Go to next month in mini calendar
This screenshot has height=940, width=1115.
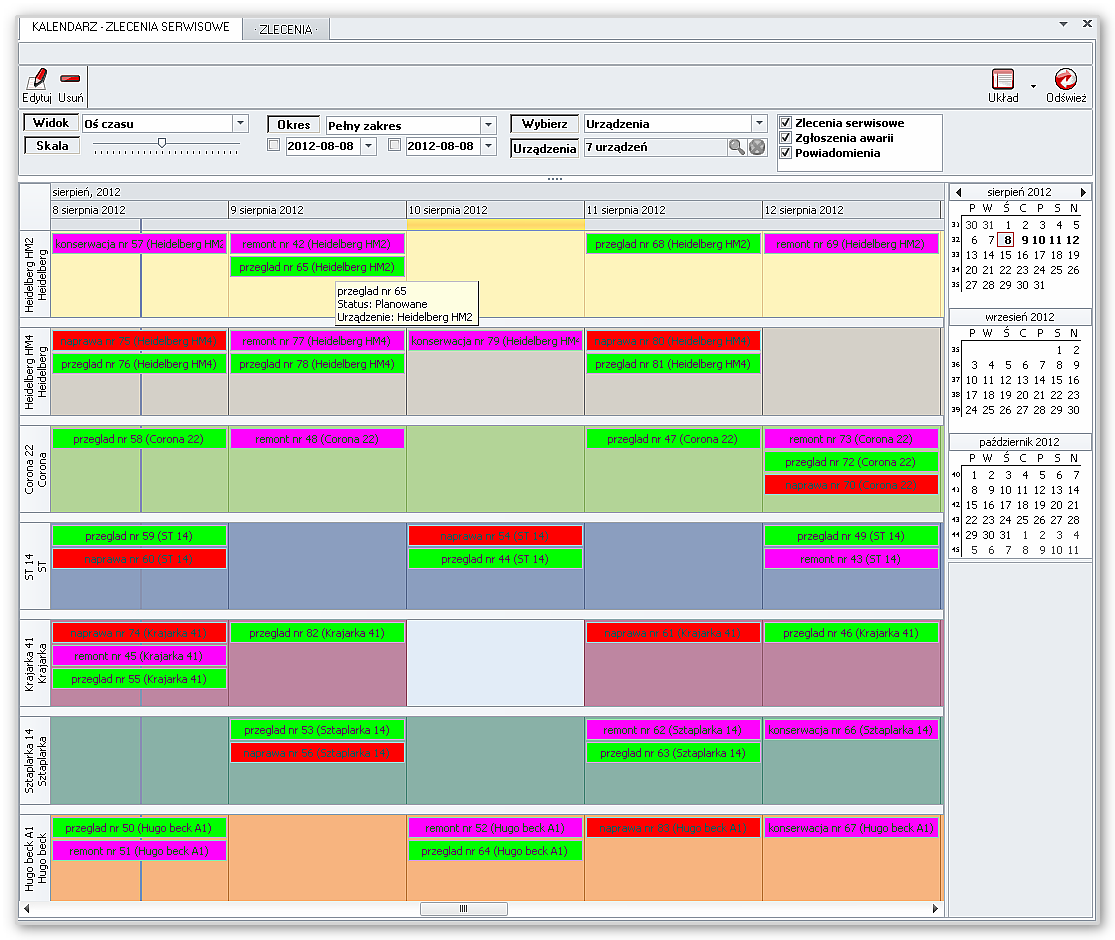1083,192
